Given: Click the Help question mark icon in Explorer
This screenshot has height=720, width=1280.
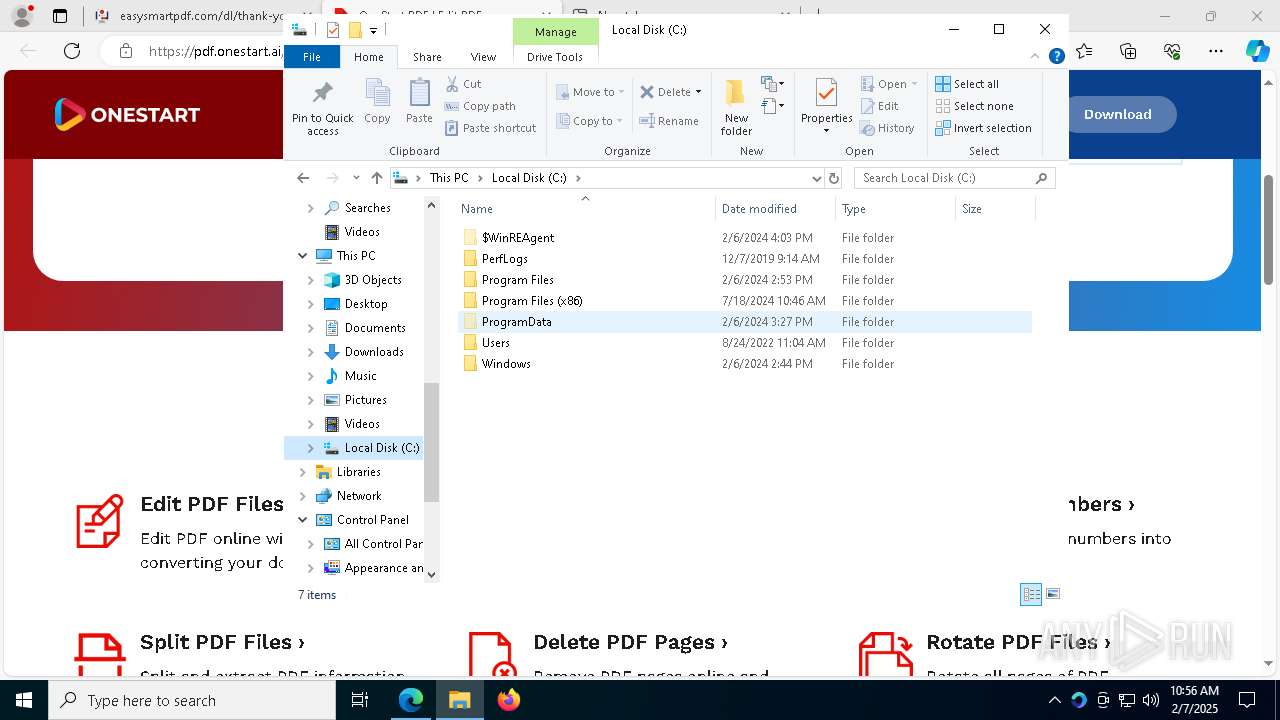Looking at the screenshot, I should (x=1056, y=57).
